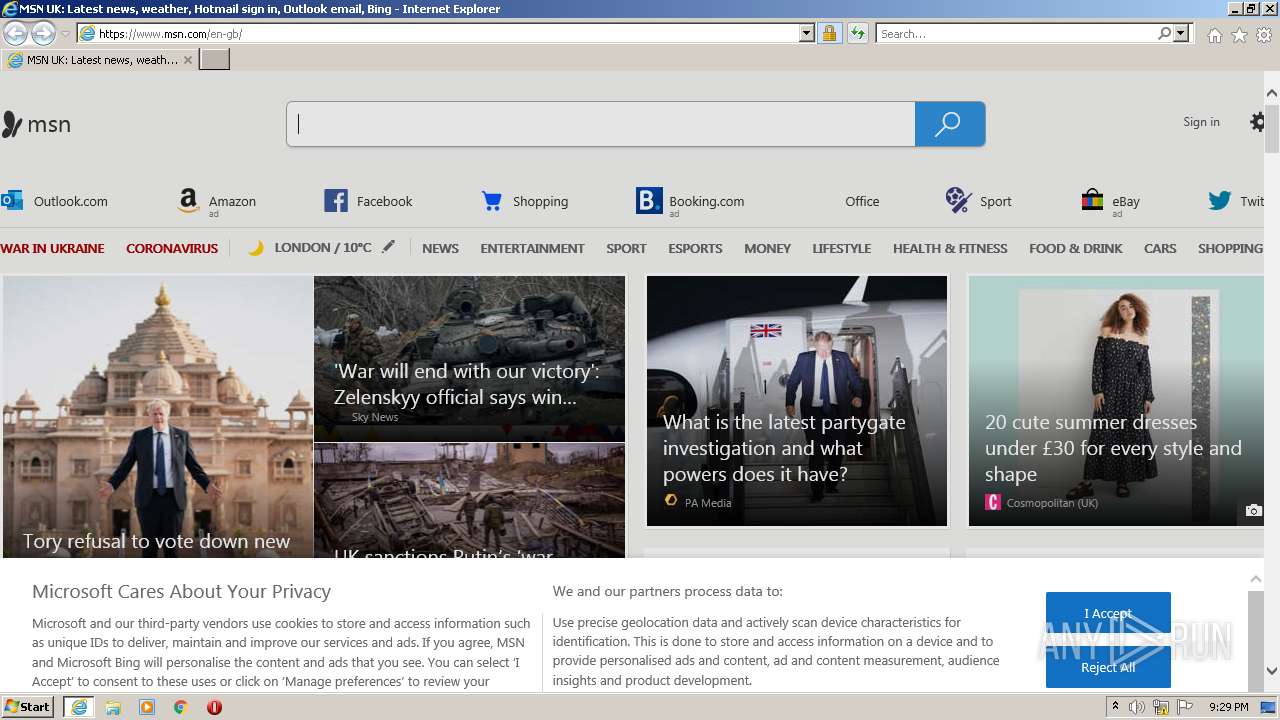The height and width of the screenshot is (720, 1280).
Task: Click the security lock icon in address bar
Action: pyautogui.click(x=829, y=33)
